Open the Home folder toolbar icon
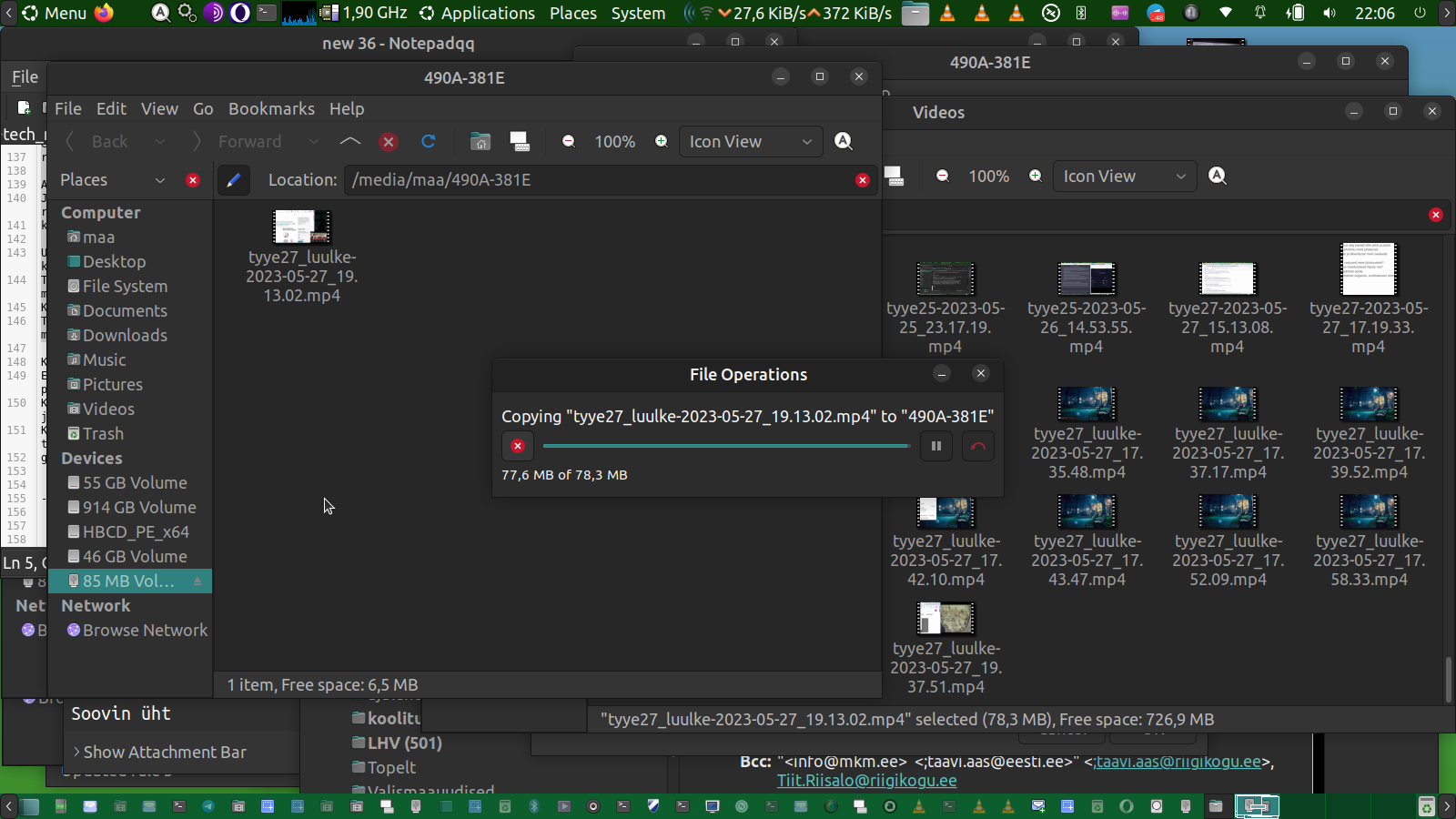Viewport: 1456px width, 819px height. pyautogui.click(x=480, y=141)
